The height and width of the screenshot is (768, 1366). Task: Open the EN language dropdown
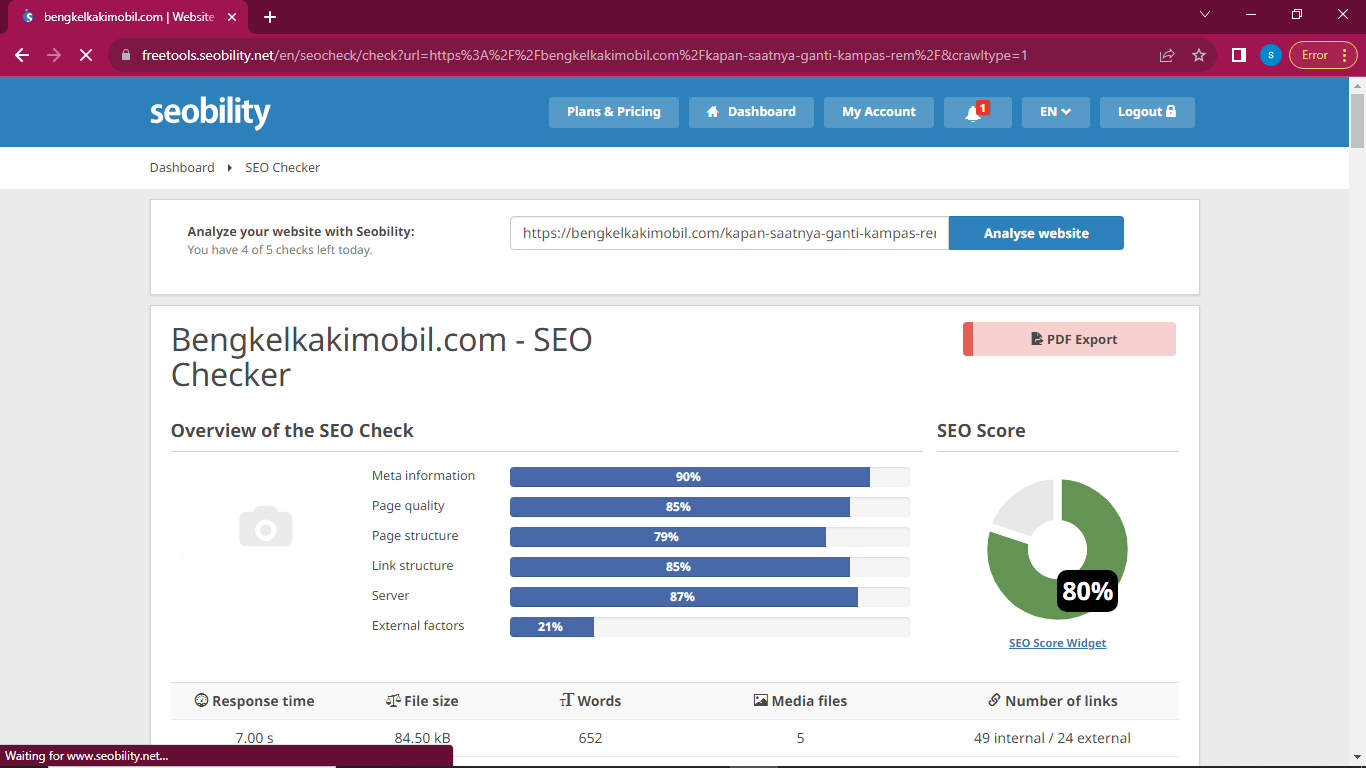[x=1056, y=112]
